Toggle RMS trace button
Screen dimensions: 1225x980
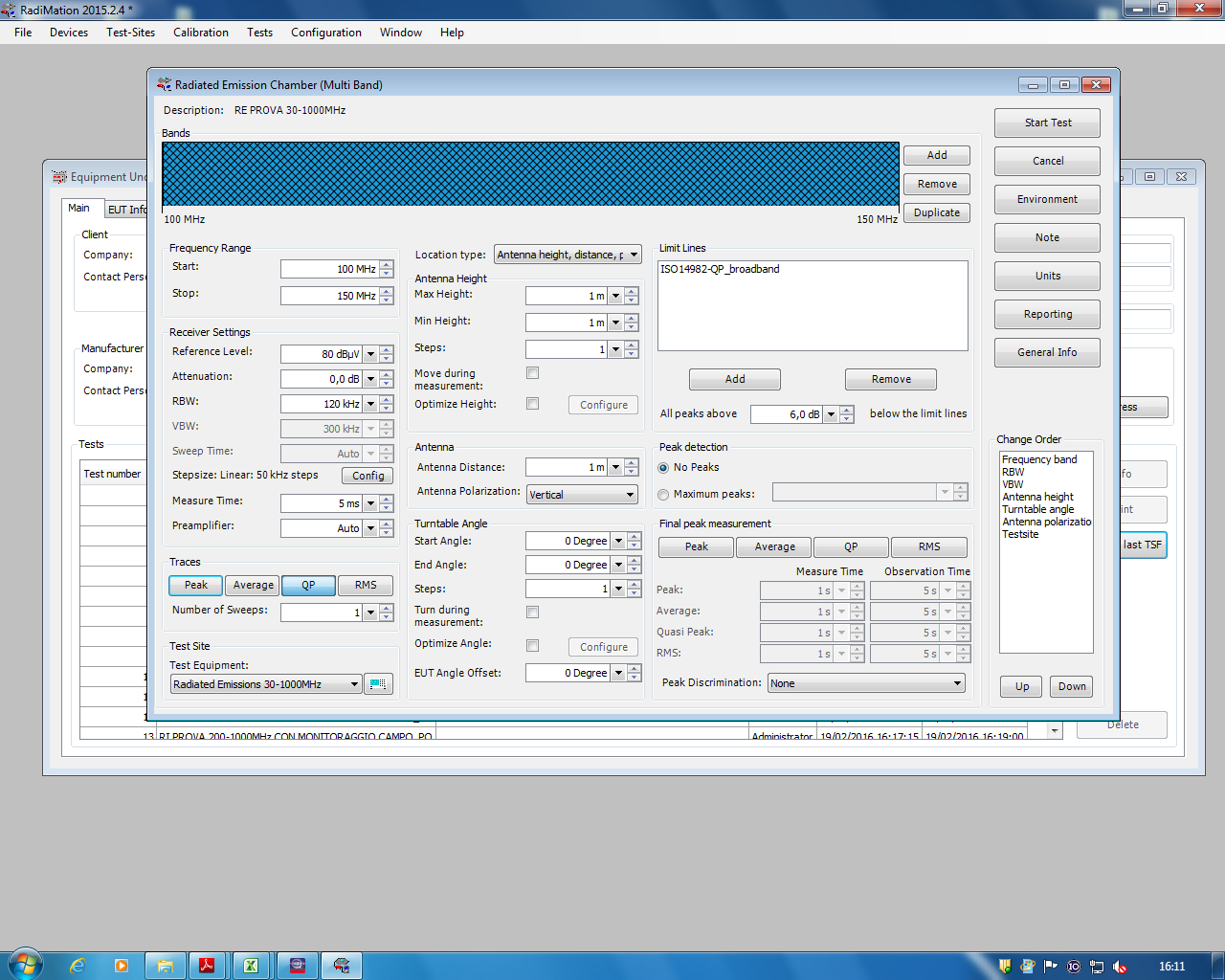tap(366, 585)
